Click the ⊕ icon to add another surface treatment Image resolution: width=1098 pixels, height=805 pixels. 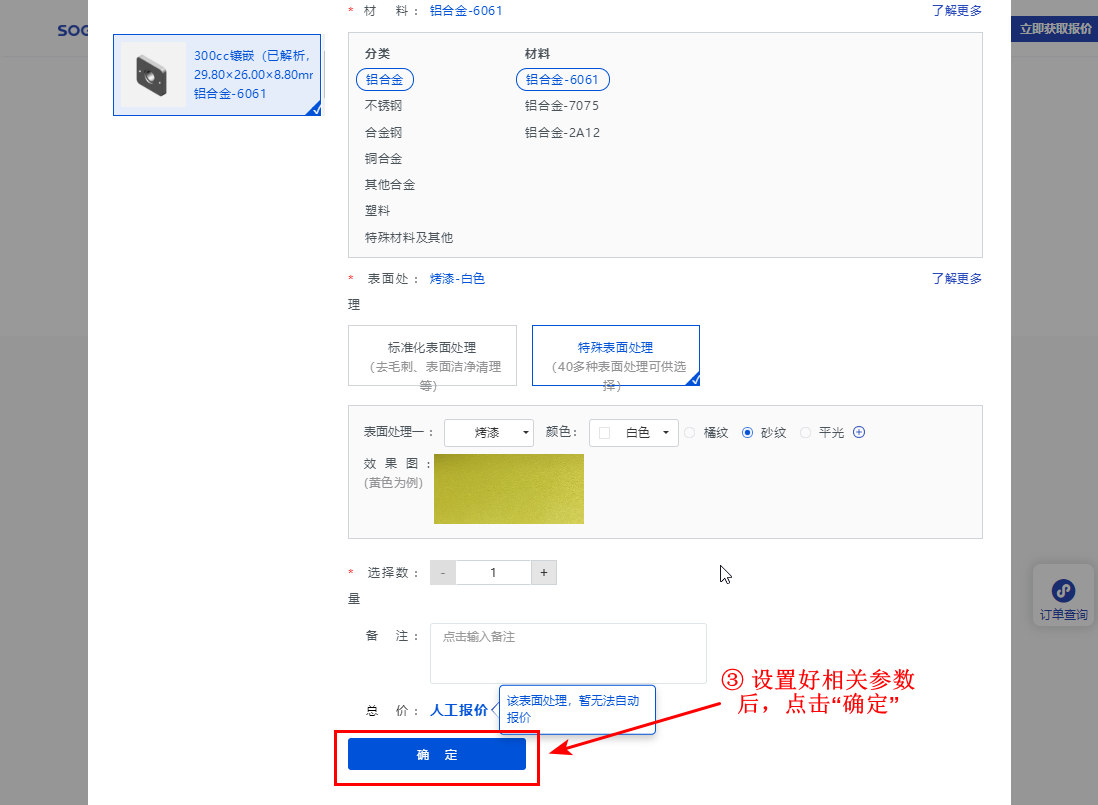click(x=858, y=432)
